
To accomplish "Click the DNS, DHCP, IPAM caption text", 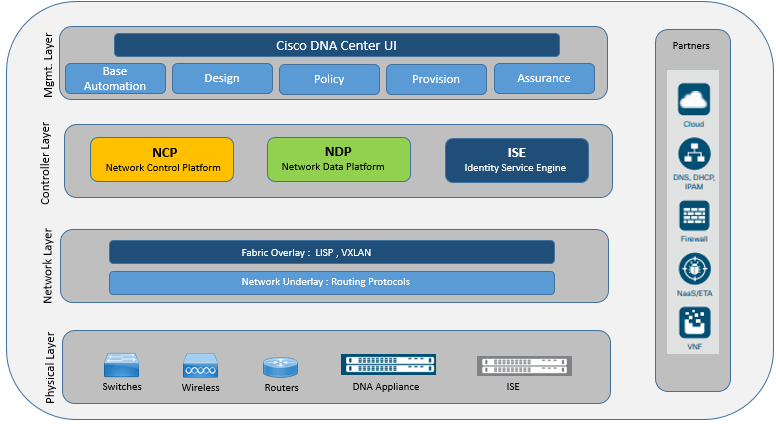I will (x=694, y=182).
